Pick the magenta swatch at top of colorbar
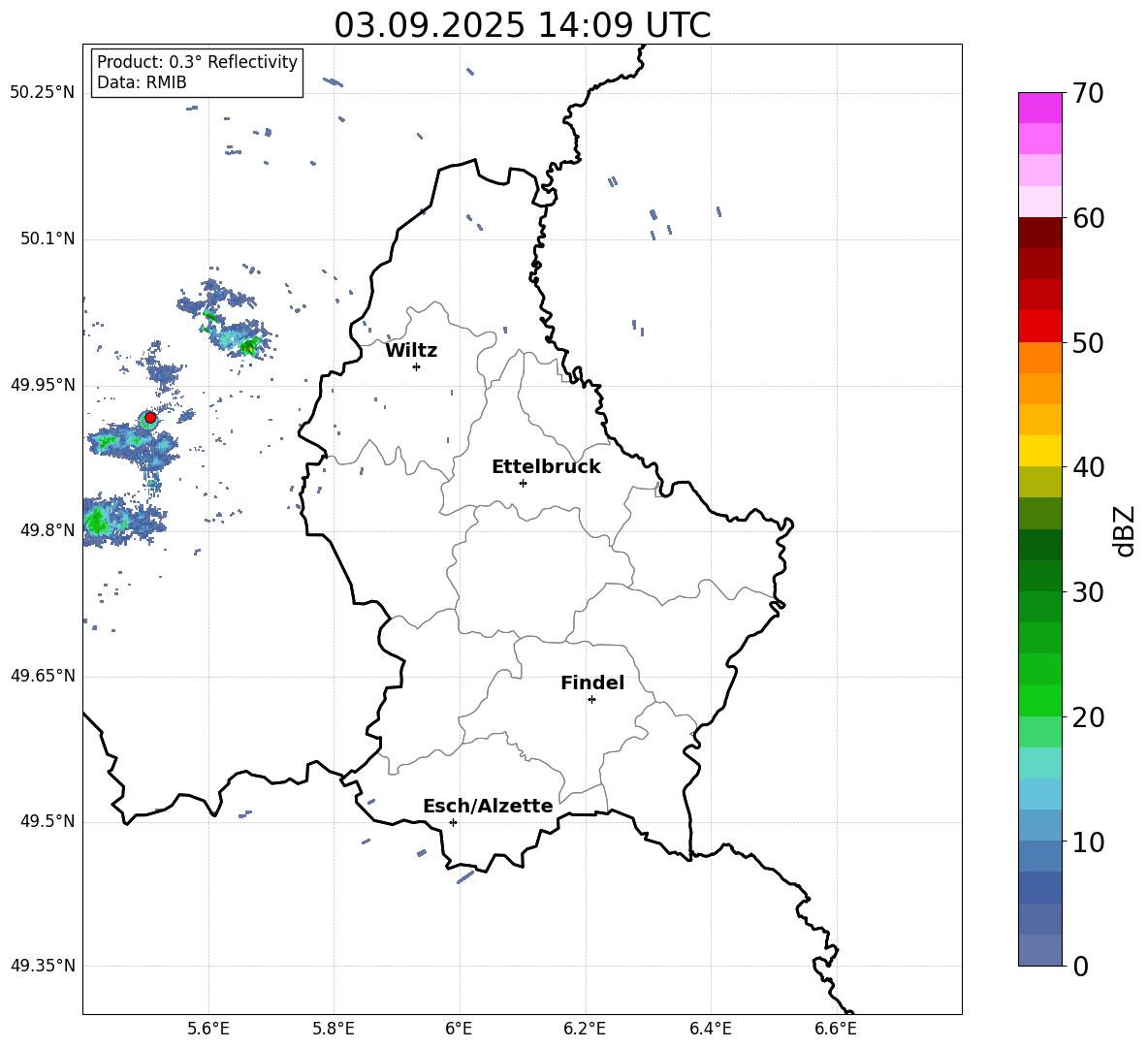The height and width of the screenshot is (1048, 1148). point(1039,108)
